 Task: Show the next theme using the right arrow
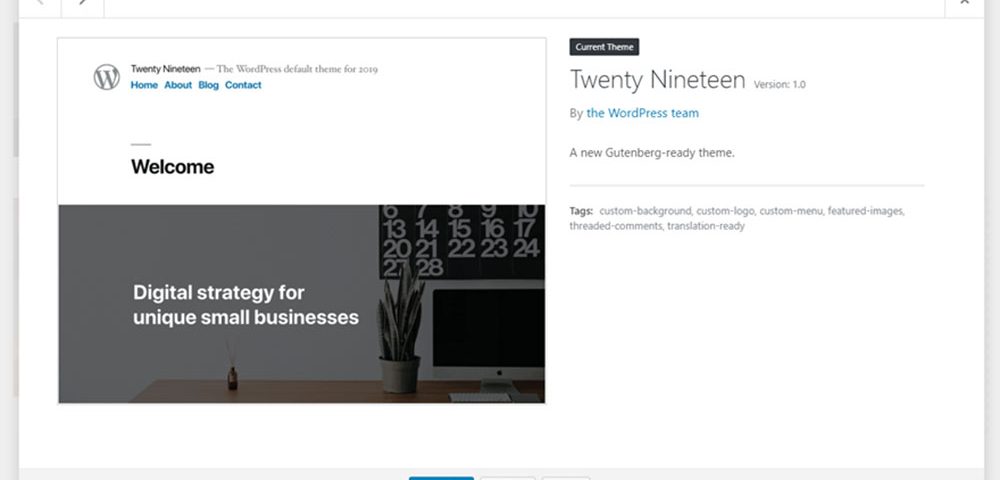click(83, 4)
